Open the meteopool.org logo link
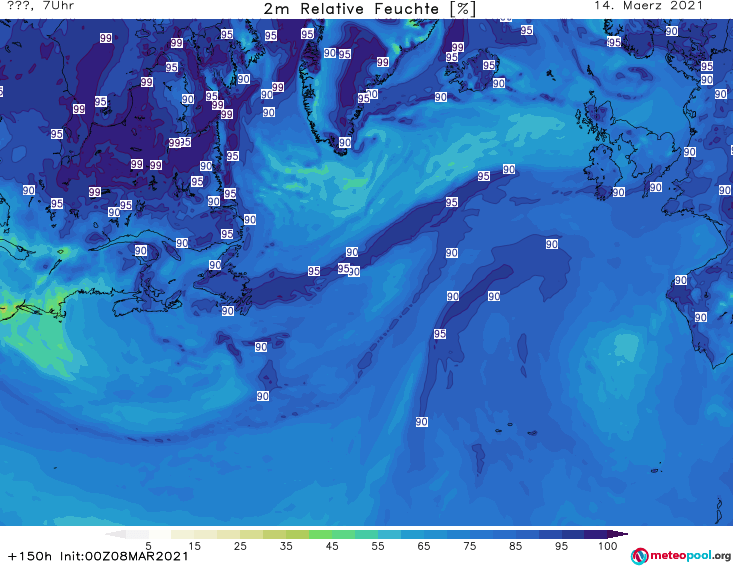Image resolution: width=733 pixels, height=566 pixels. click(x=681, y=556)
